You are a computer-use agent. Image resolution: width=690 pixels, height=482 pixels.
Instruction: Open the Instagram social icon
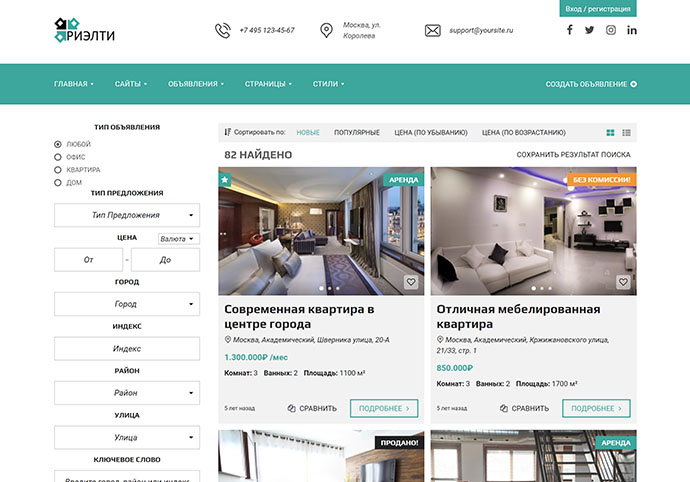(x=611, y=30)
